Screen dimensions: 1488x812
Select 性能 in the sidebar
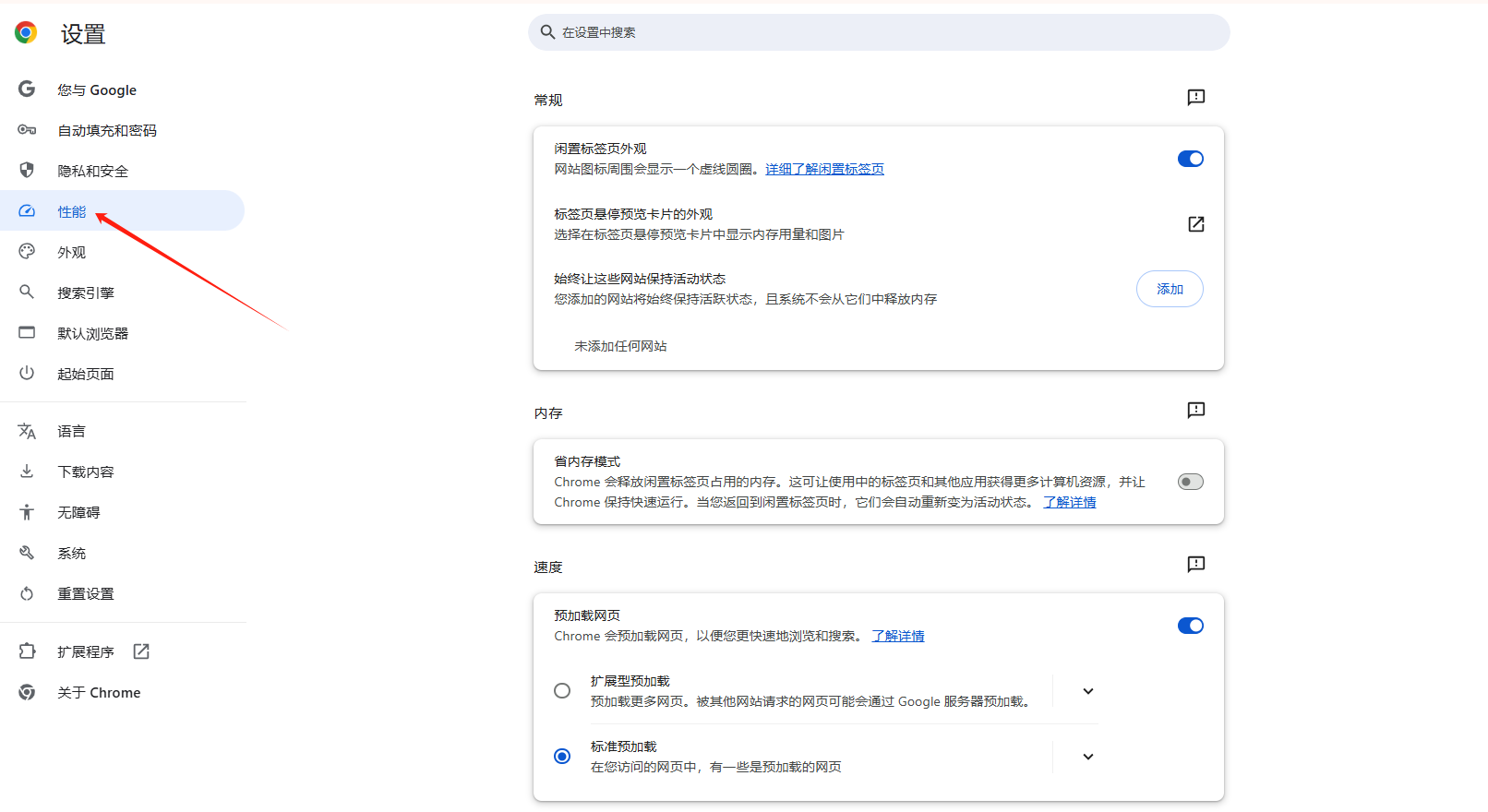click(122, 211)
